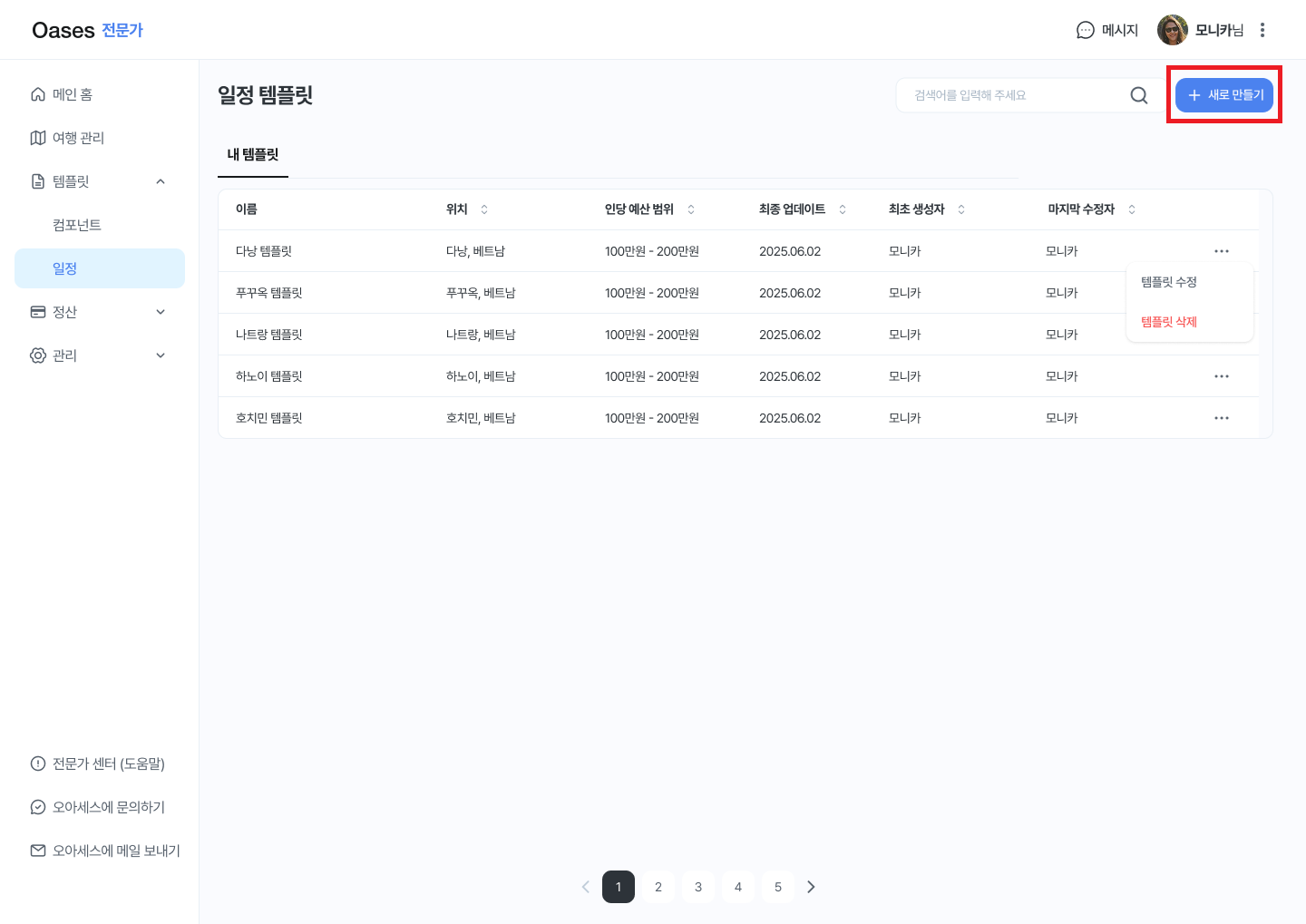
Task: Sort table by 위치 column
Action: (483, 209)
